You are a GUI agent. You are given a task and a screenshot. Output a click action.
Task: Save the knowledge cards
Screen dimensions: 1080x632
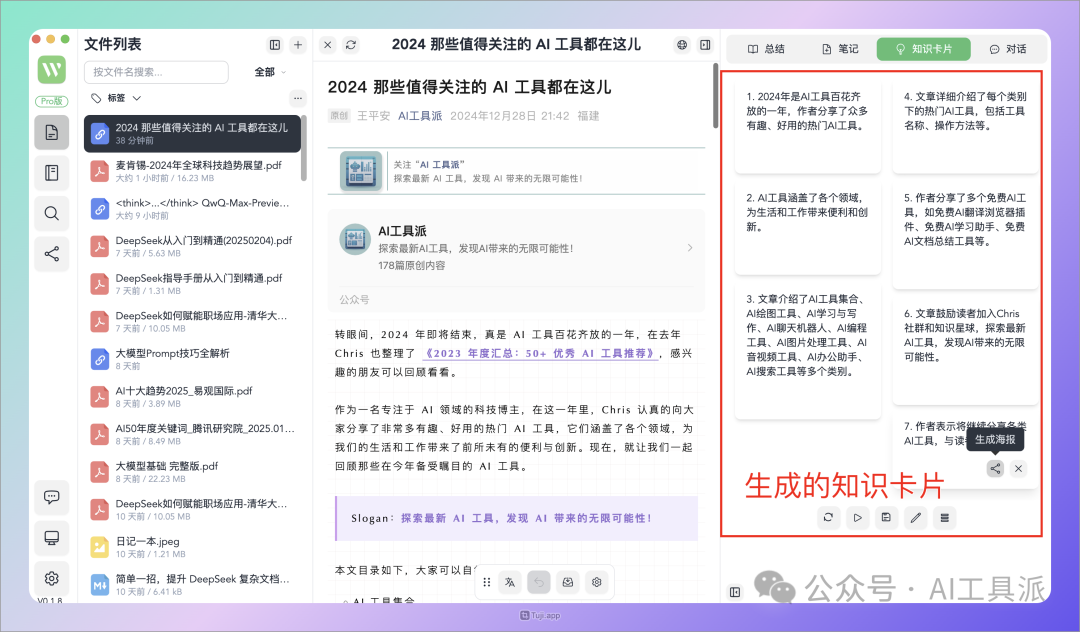[886, 517]
